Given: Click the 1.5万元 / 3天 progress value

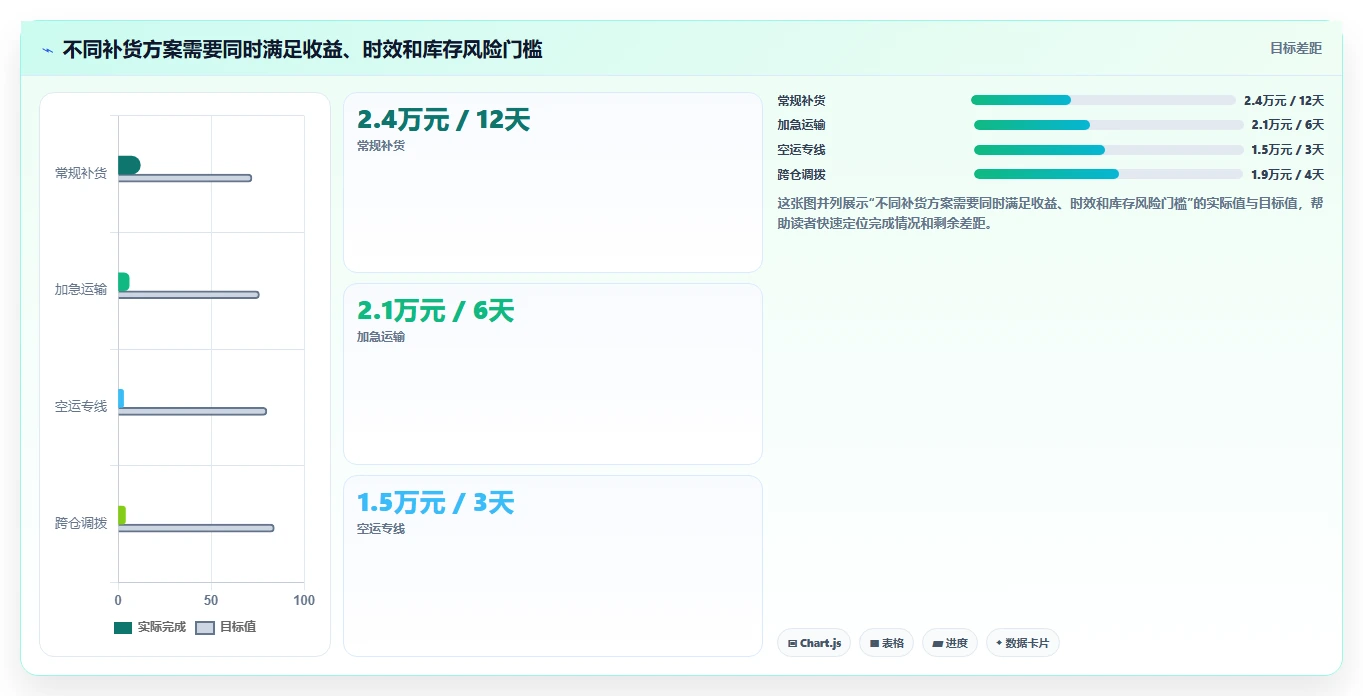Looking at the screenshot, I should (x=1287, y=150).
